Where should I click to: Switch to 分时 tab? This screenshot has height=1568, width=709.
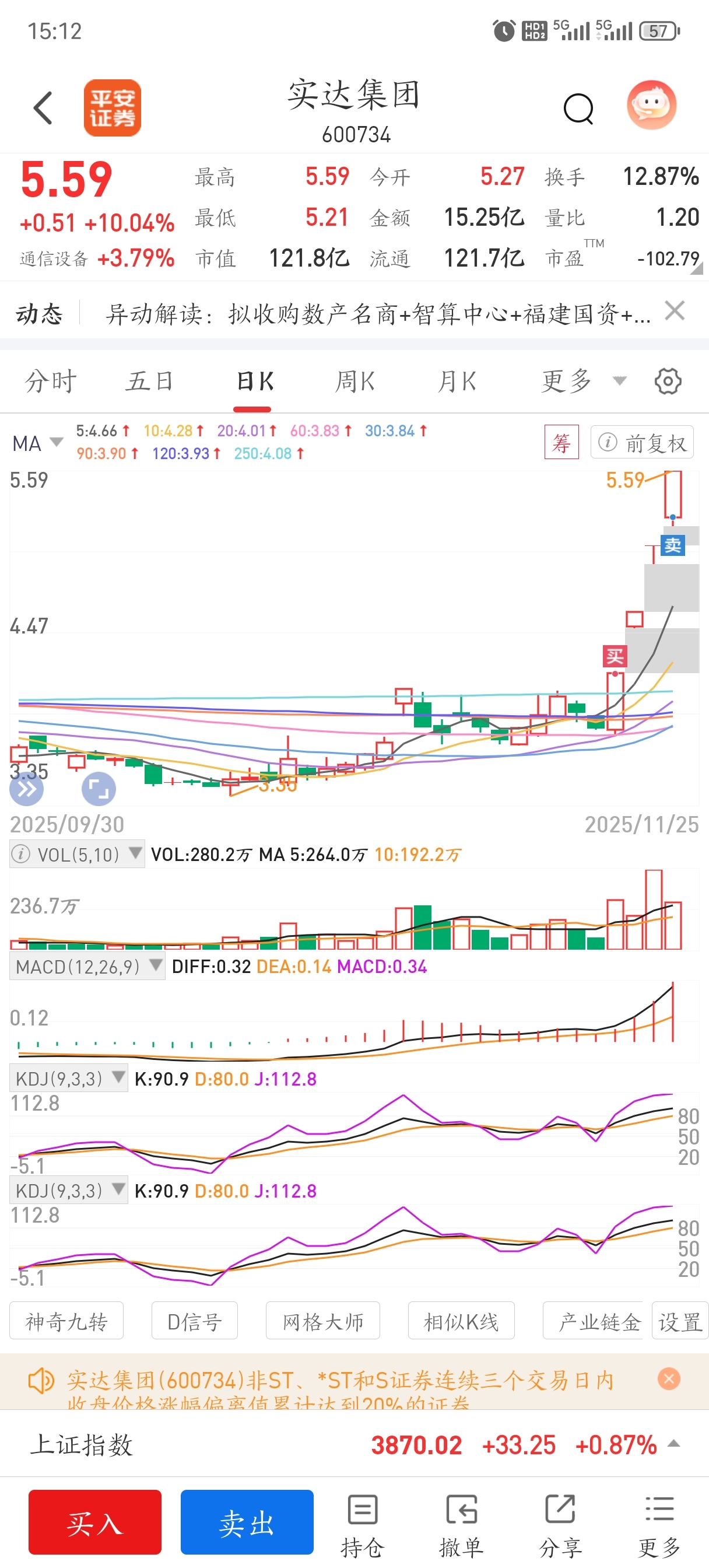coord(51,381)
